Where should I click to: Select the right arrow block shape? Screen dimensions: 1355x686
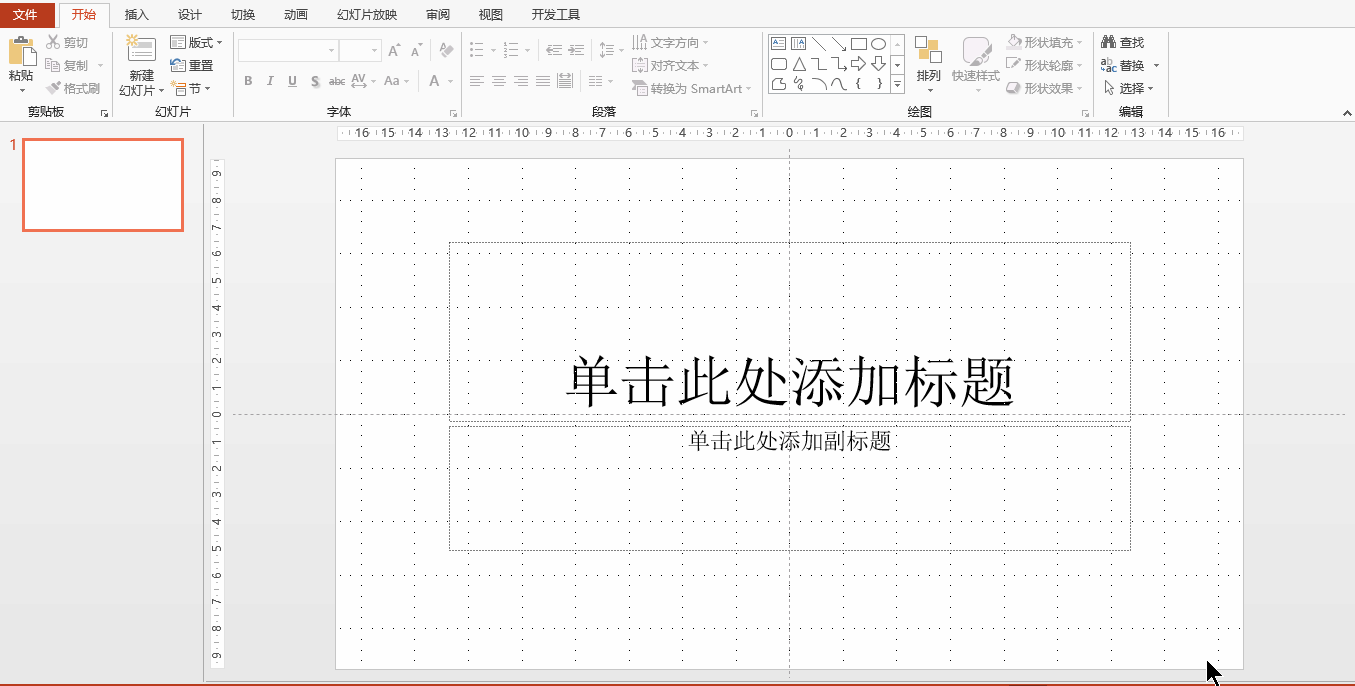pyautogui.click(x=858, y=64)
